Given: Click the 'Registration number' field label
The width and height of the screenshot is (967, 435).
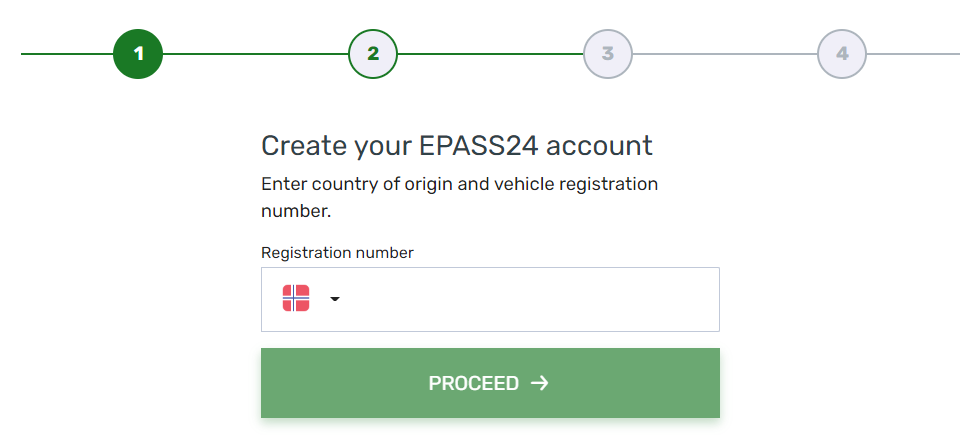Looking at the screenshot, I should (337, 253).
